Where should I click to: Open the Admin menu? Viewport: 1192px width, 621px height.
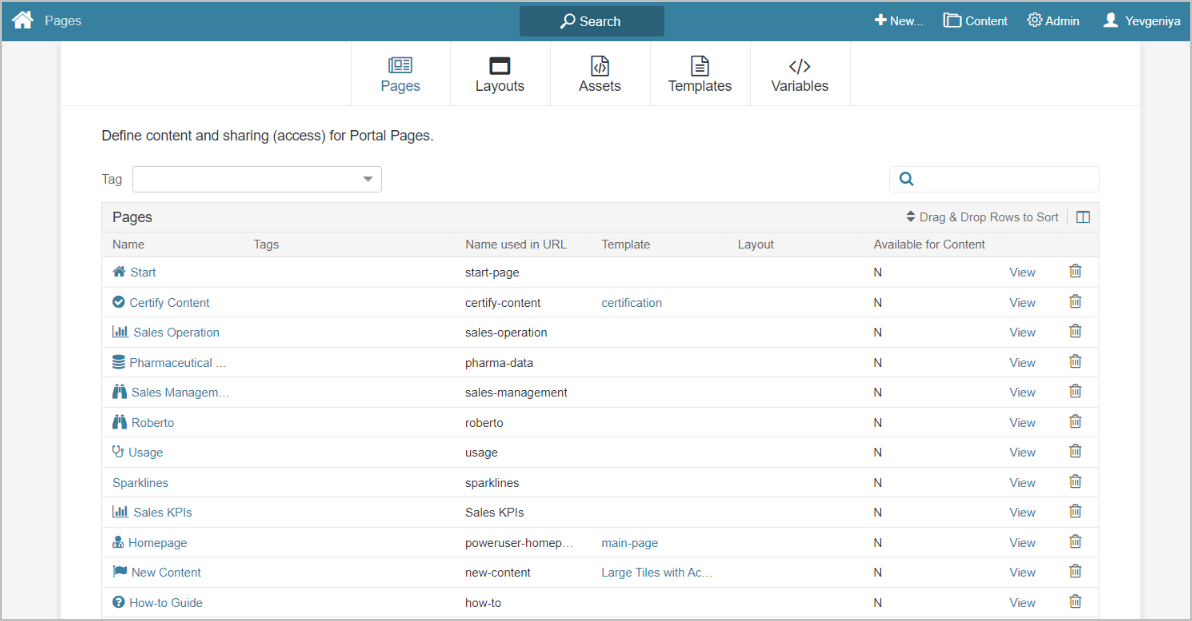1053,20
